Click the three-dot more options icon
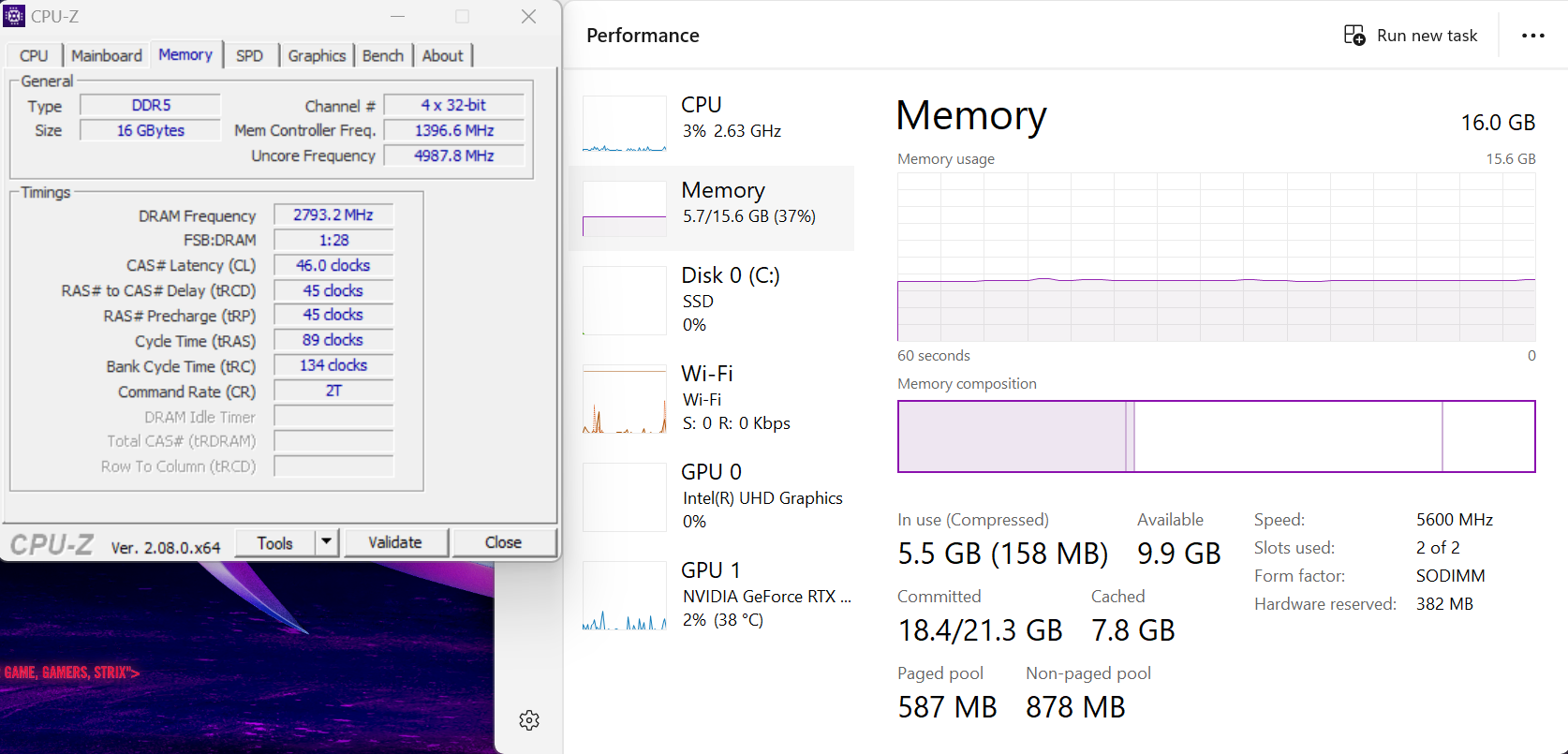This screenshot has width=1568, height=754. pos(1532,36)
